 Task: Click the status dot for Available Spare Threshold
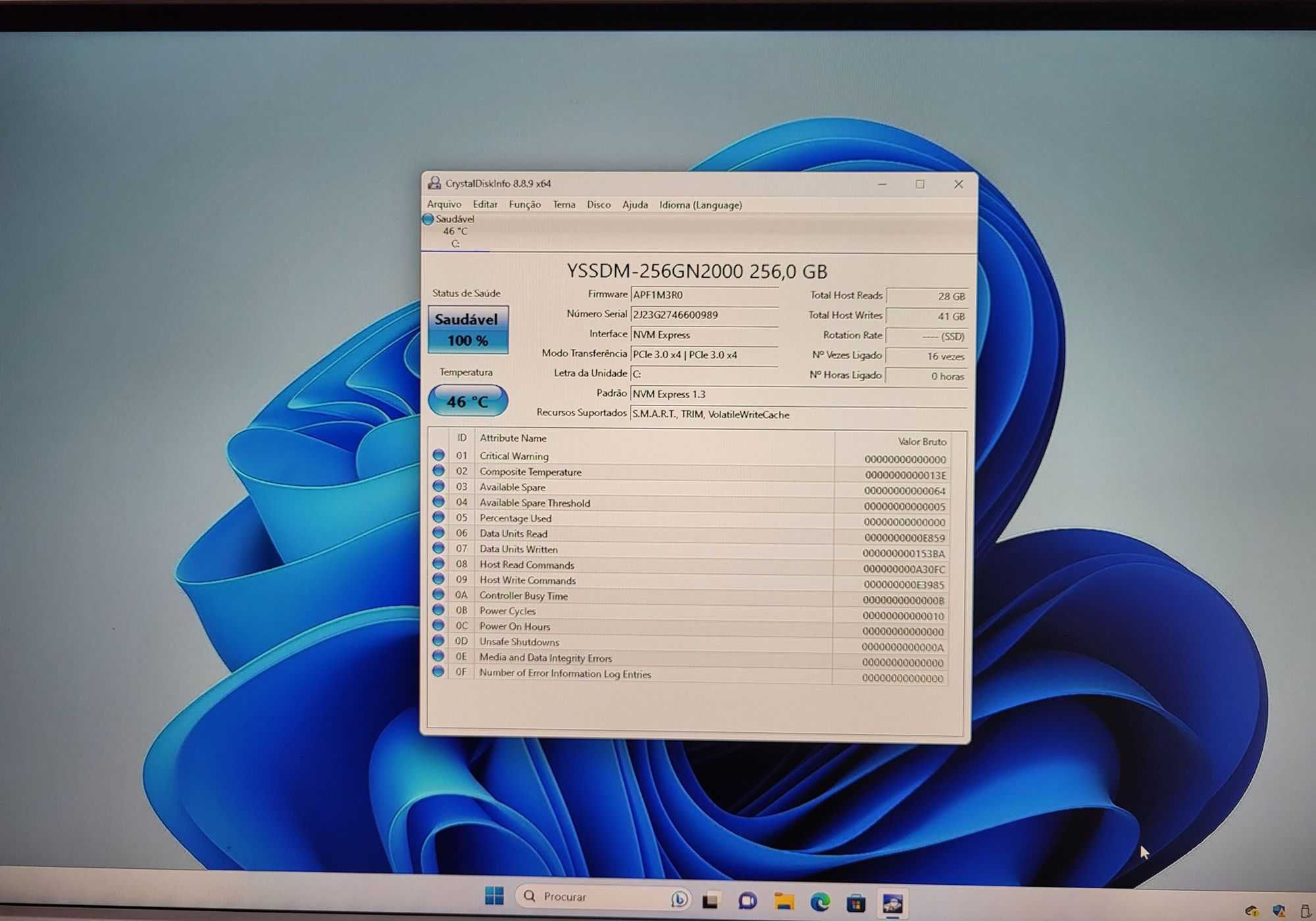(438, 502)
